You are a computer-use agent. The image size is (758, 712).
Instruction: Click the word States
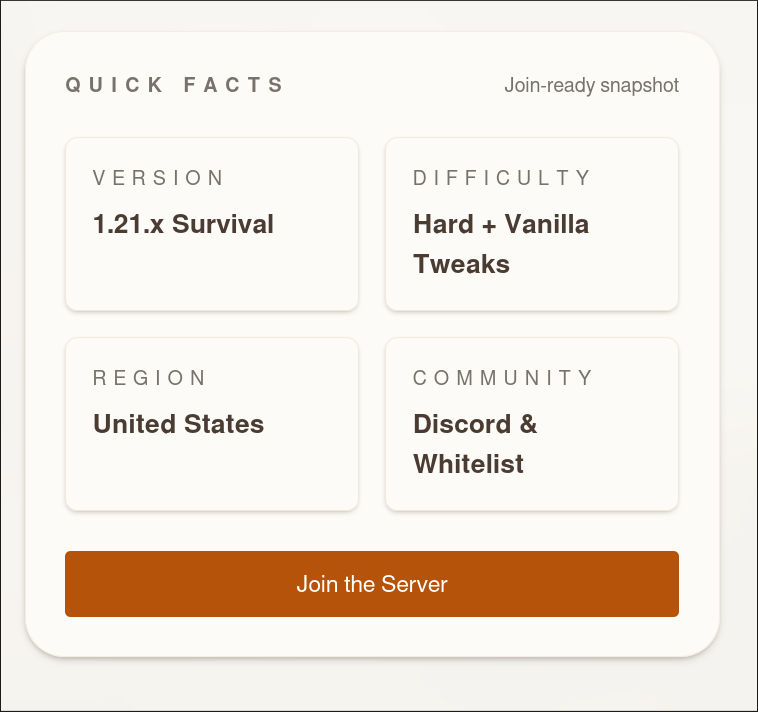point(220,424)
